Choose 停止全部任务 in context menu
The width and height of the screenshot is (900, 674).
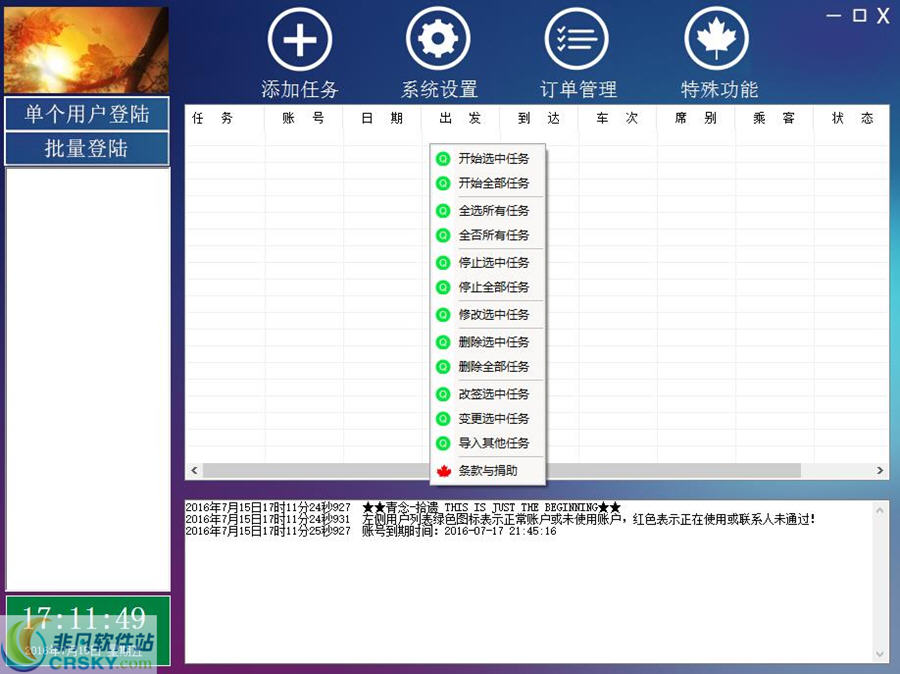click(x=494, y=287)
